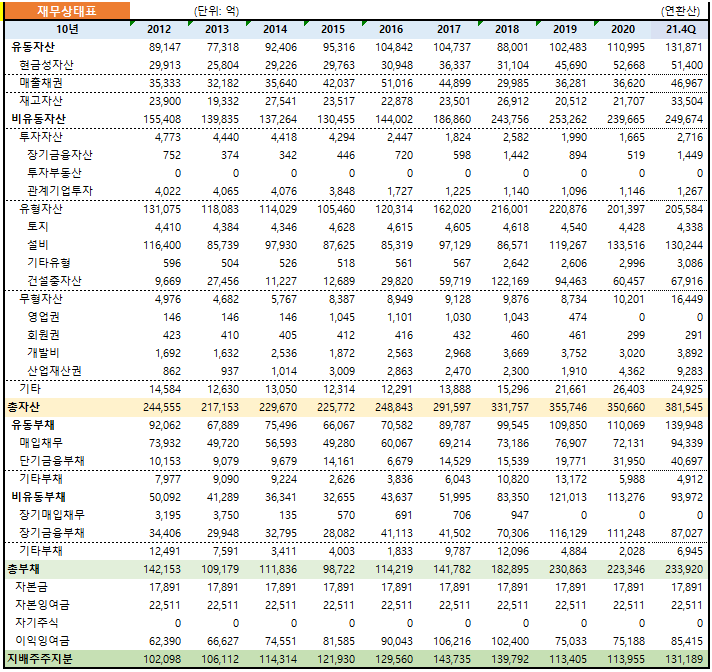Click the 2018 매입채무 value 73,186
The height and width of the screenshot is (672, 712).
513,443
